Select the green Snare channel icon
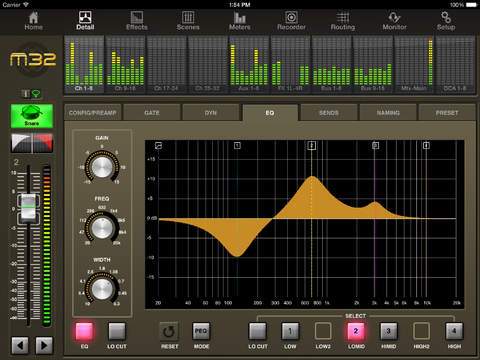480x360 pixels. tap(32, 116)
